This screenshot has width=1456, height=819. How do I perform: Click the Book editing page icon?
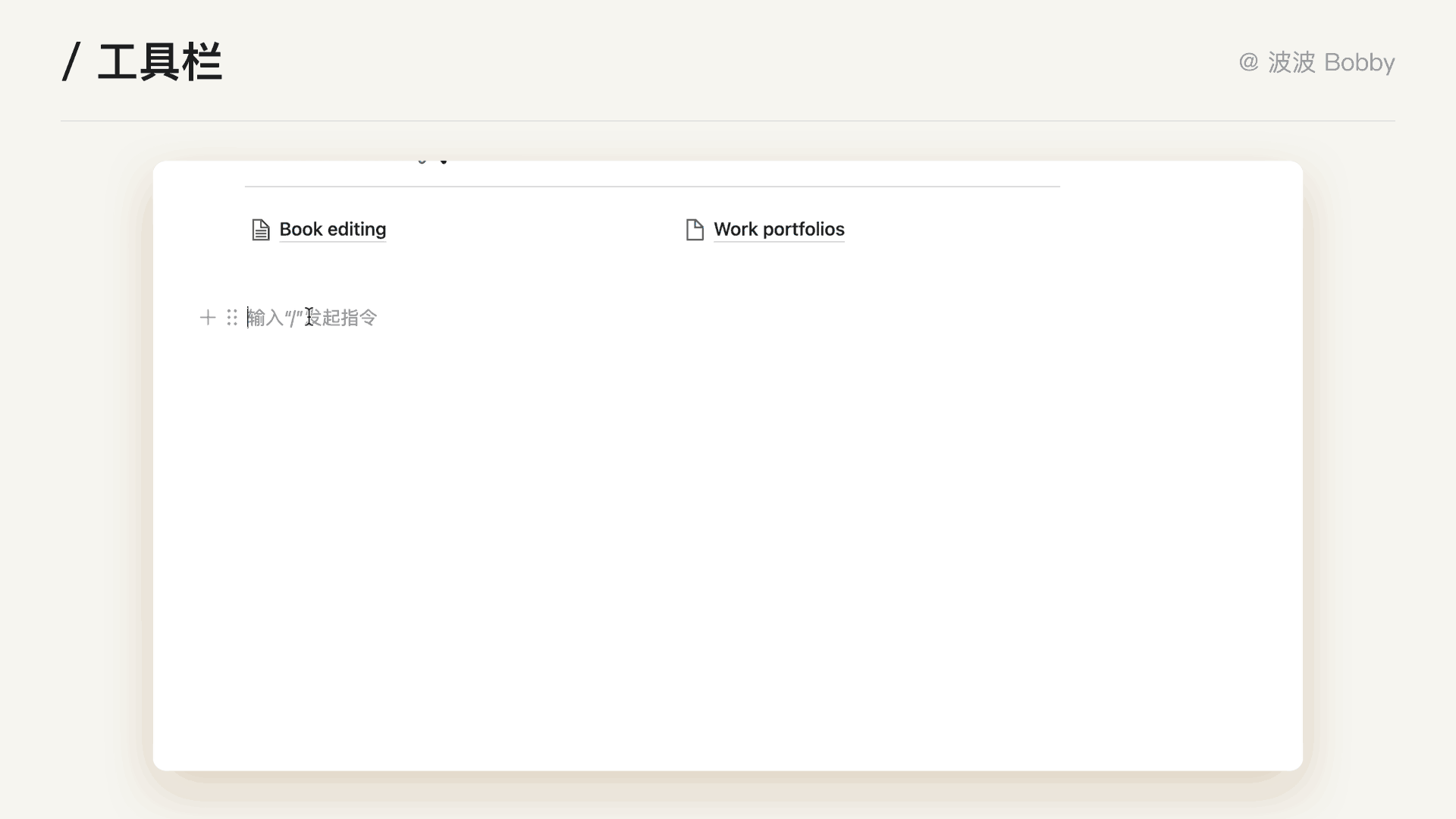[x=260, y=230]
